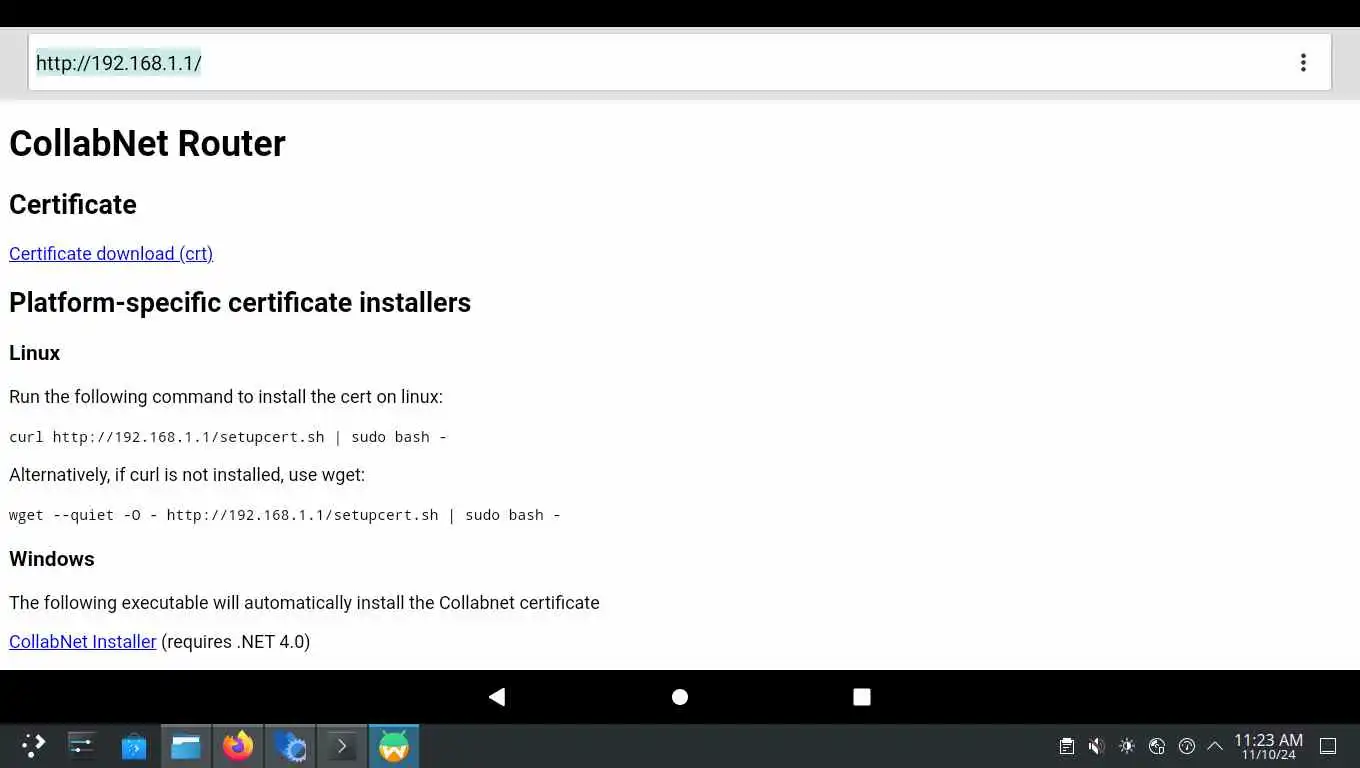Open the updates tray icon
Viewport: 1360px width, 768px height.
coord(1187,746)
